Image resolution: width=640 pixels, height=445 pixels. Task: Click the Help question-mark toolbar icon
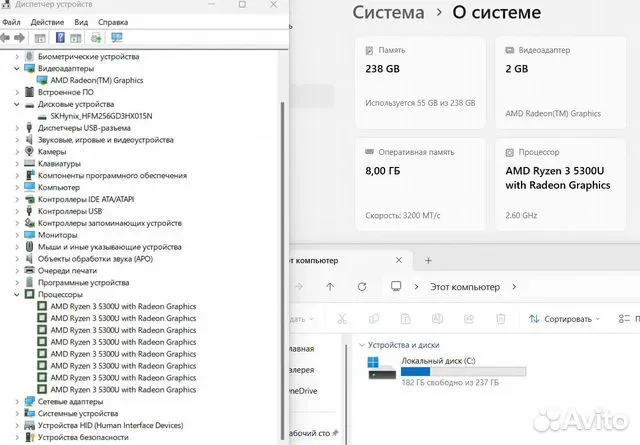[x=60, y=38]
